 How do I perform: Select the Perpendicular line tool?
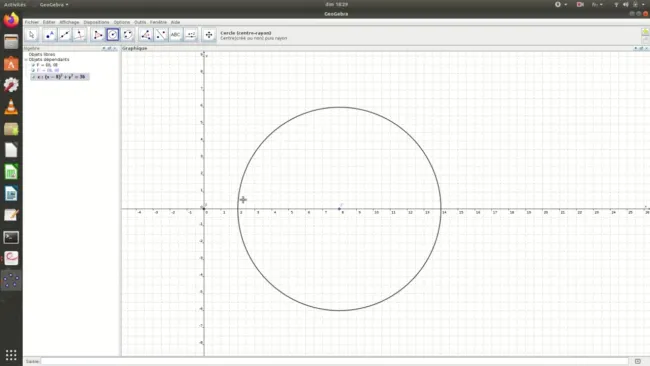tap(80, 35)
